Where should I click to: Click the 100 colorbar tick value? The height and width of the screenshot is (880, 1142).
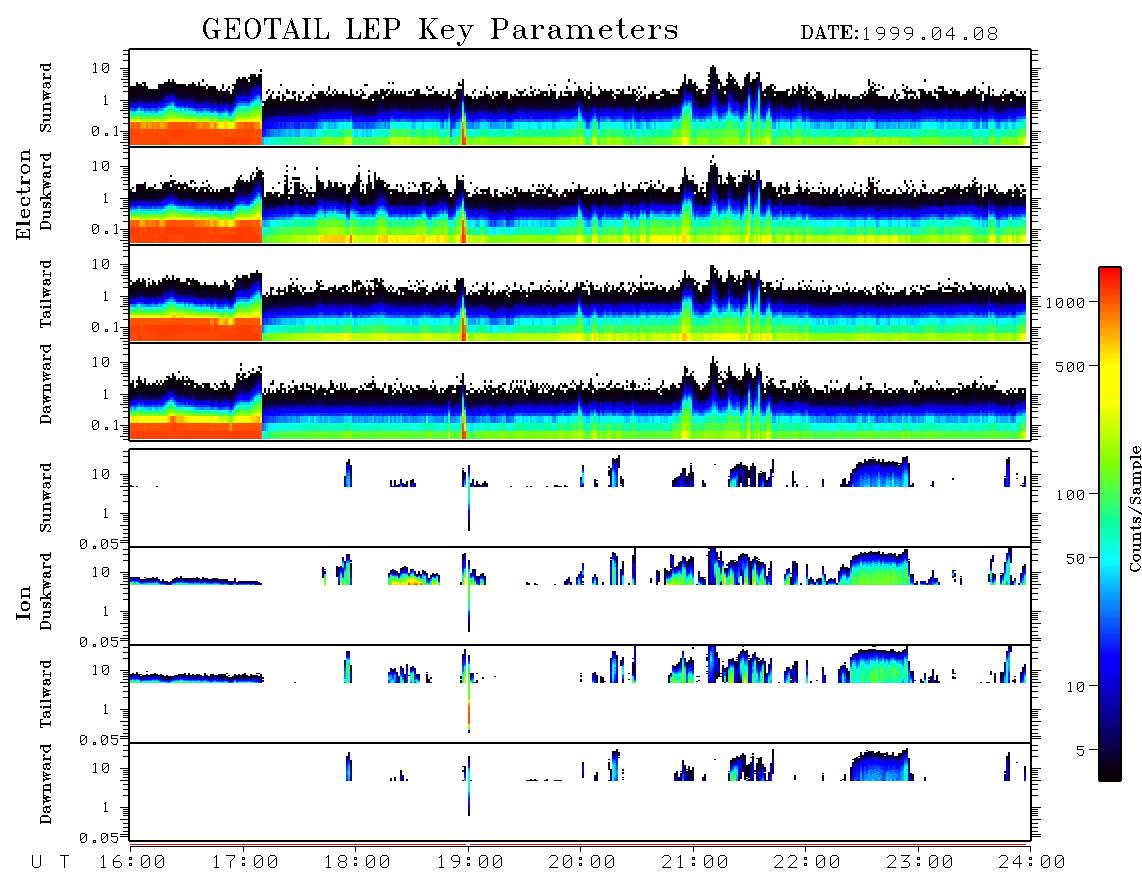tap(1071, 495)
